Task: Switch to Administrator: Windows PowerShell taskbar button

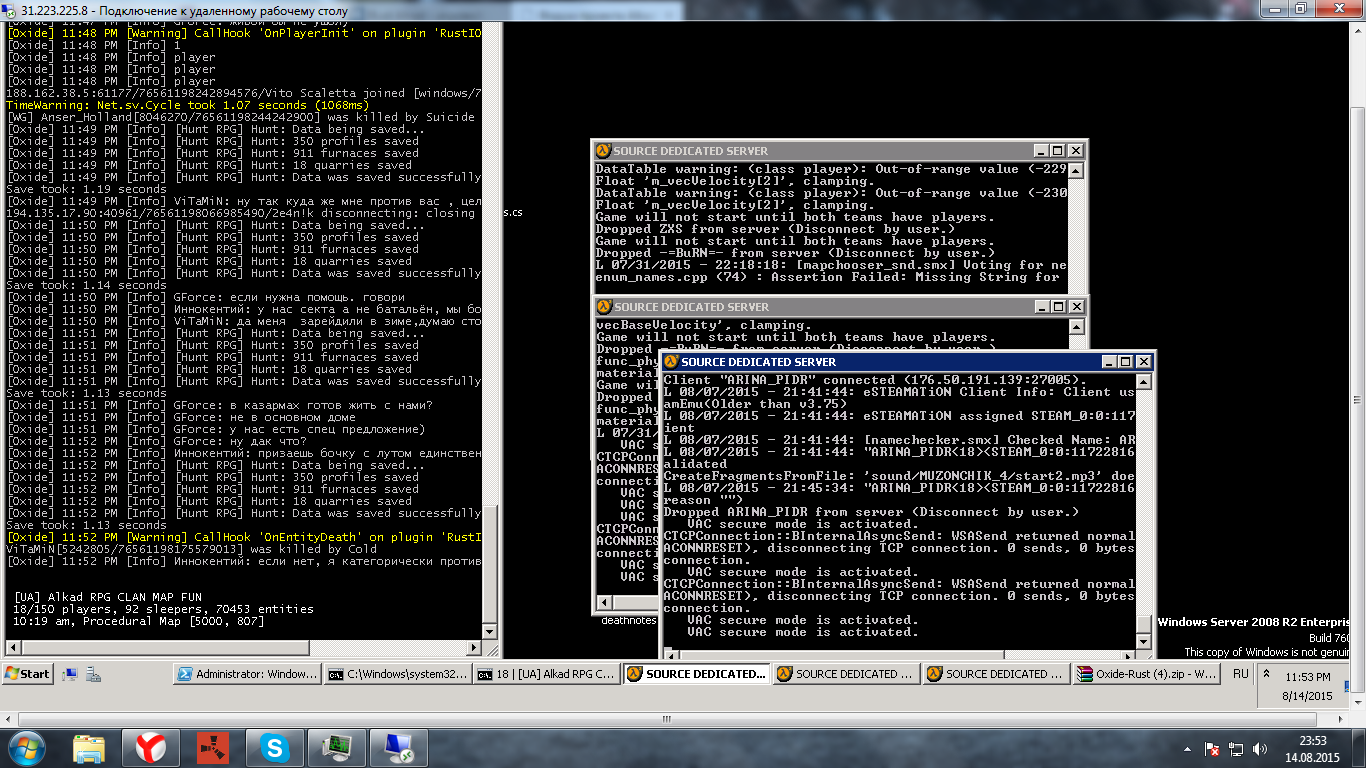Action: click(248, 674)
